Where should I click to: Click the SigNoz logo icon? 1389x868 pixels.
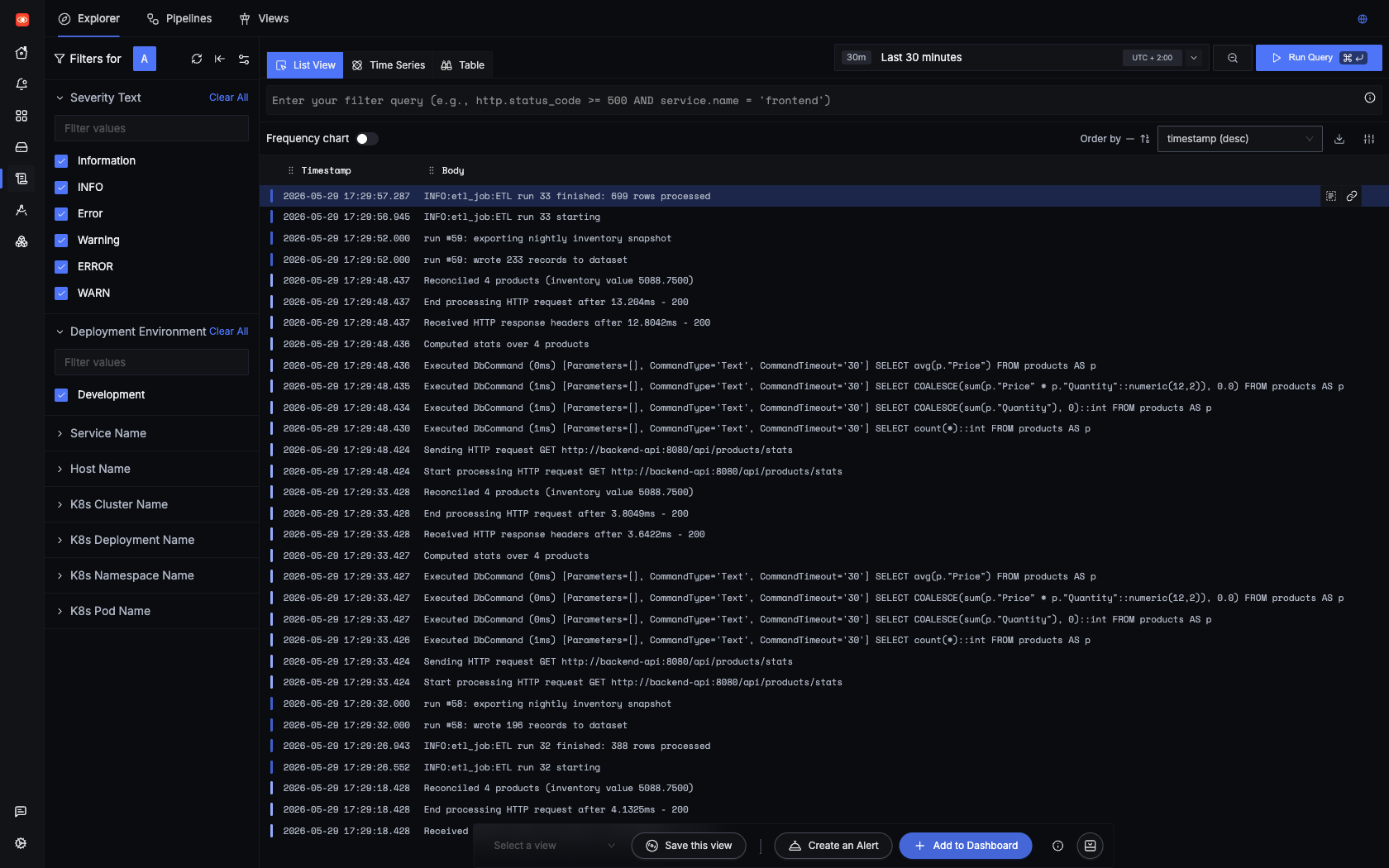click(22, 19)
